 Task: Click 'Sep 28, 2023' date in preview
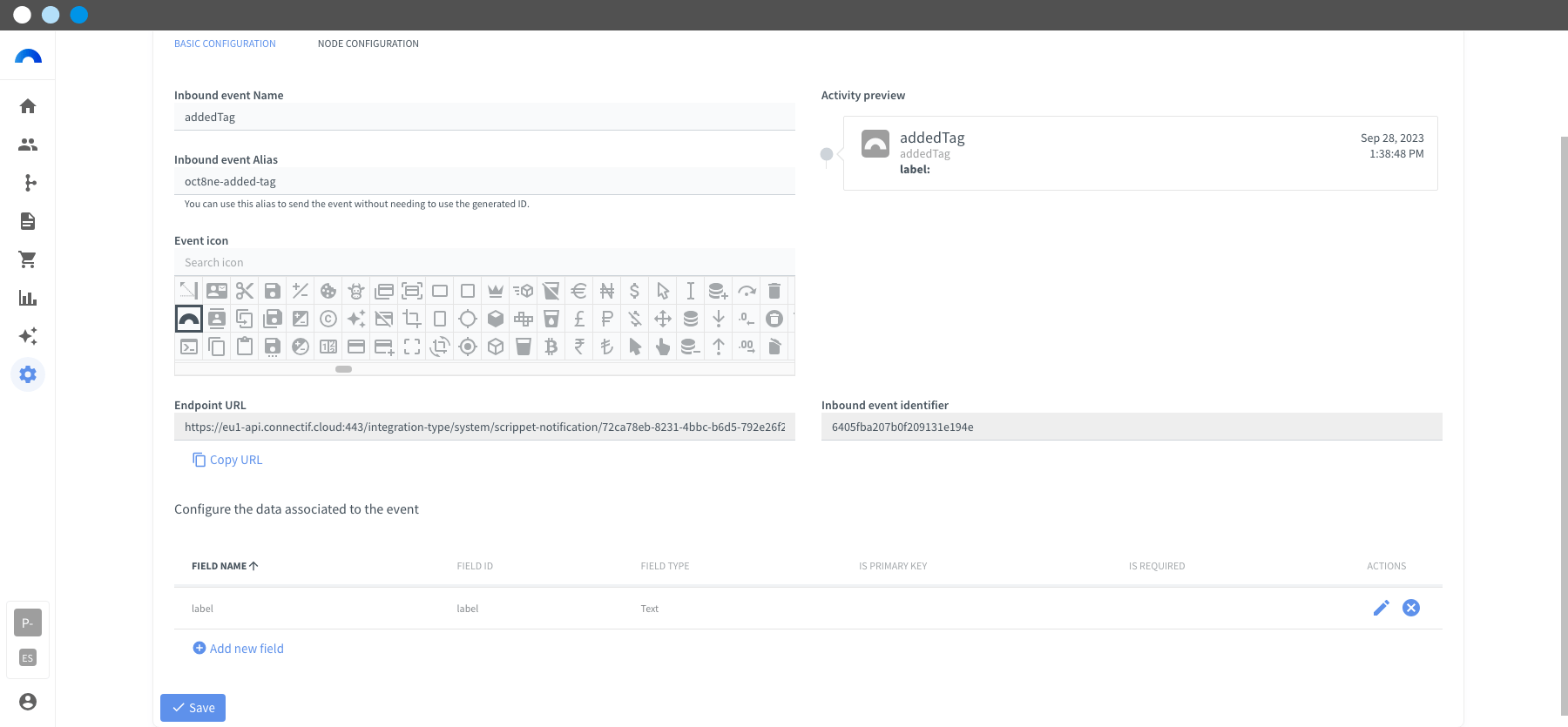(1392, 138)
